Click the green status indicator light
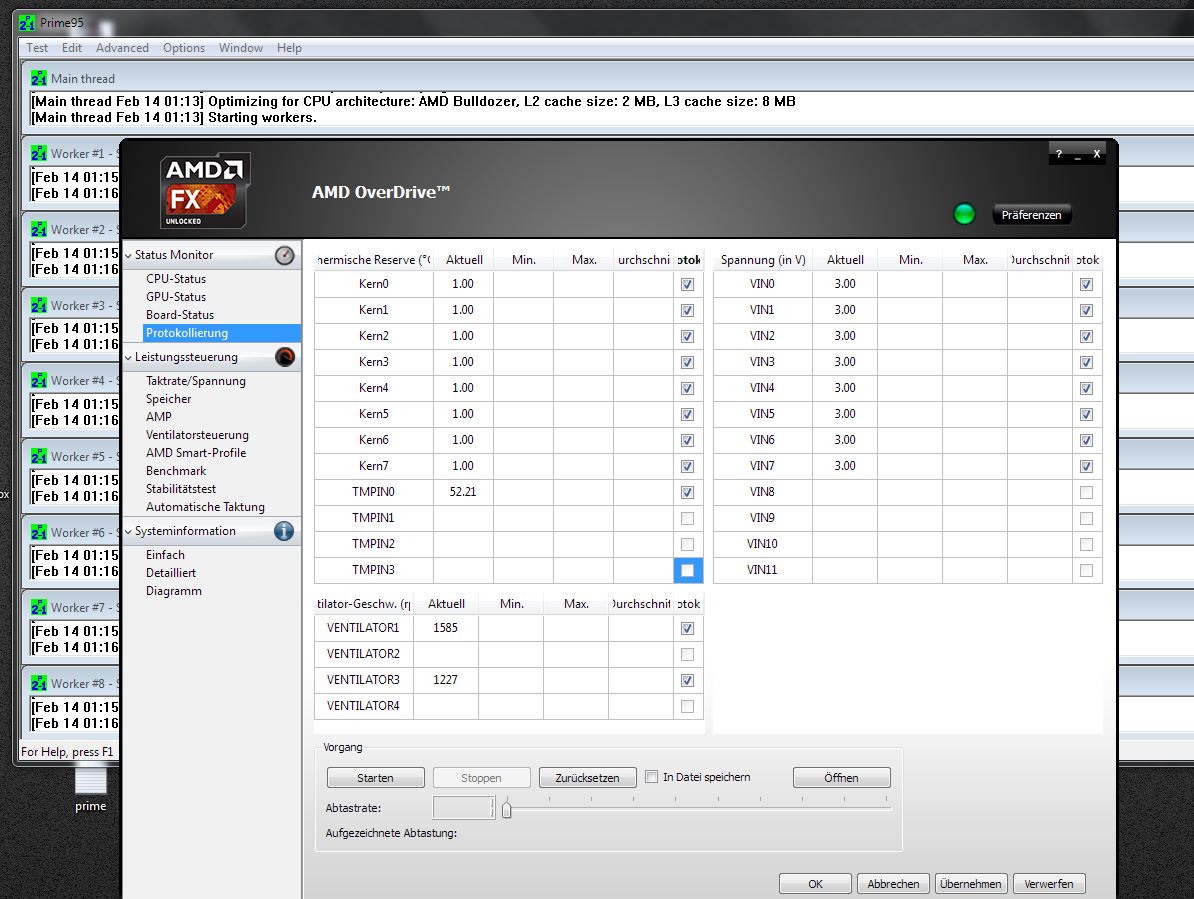 pyautogui.click(x=964, y=214)
